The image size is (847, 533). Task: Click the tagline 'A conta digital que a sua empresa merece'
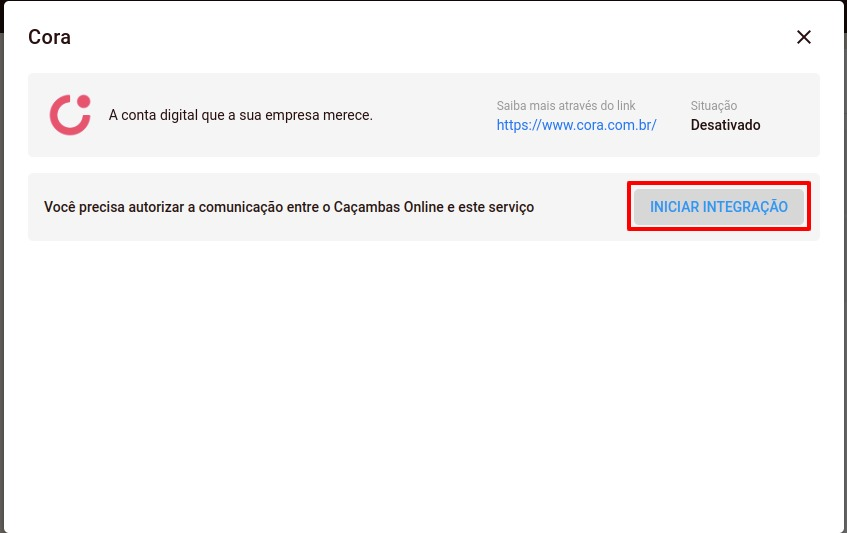tap(240, 115)
